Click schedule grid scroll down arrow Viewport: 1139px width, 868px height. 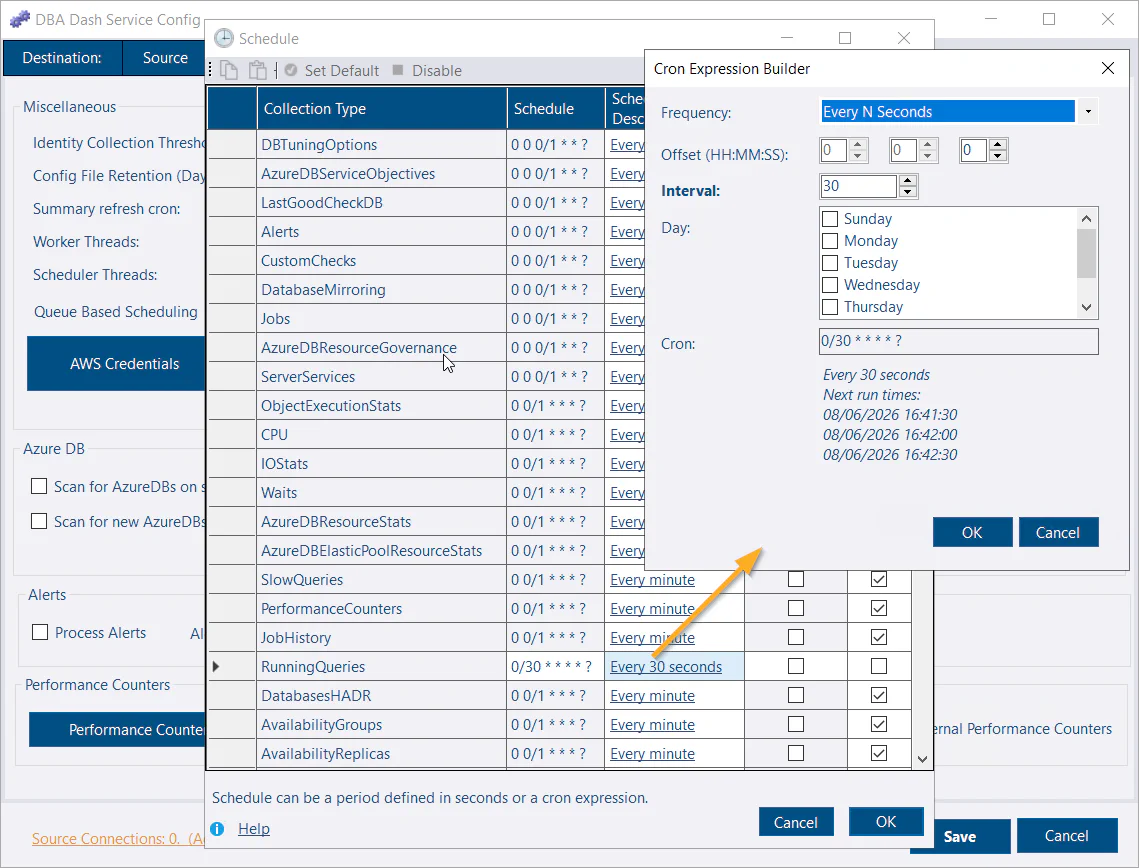coord(923,759)
